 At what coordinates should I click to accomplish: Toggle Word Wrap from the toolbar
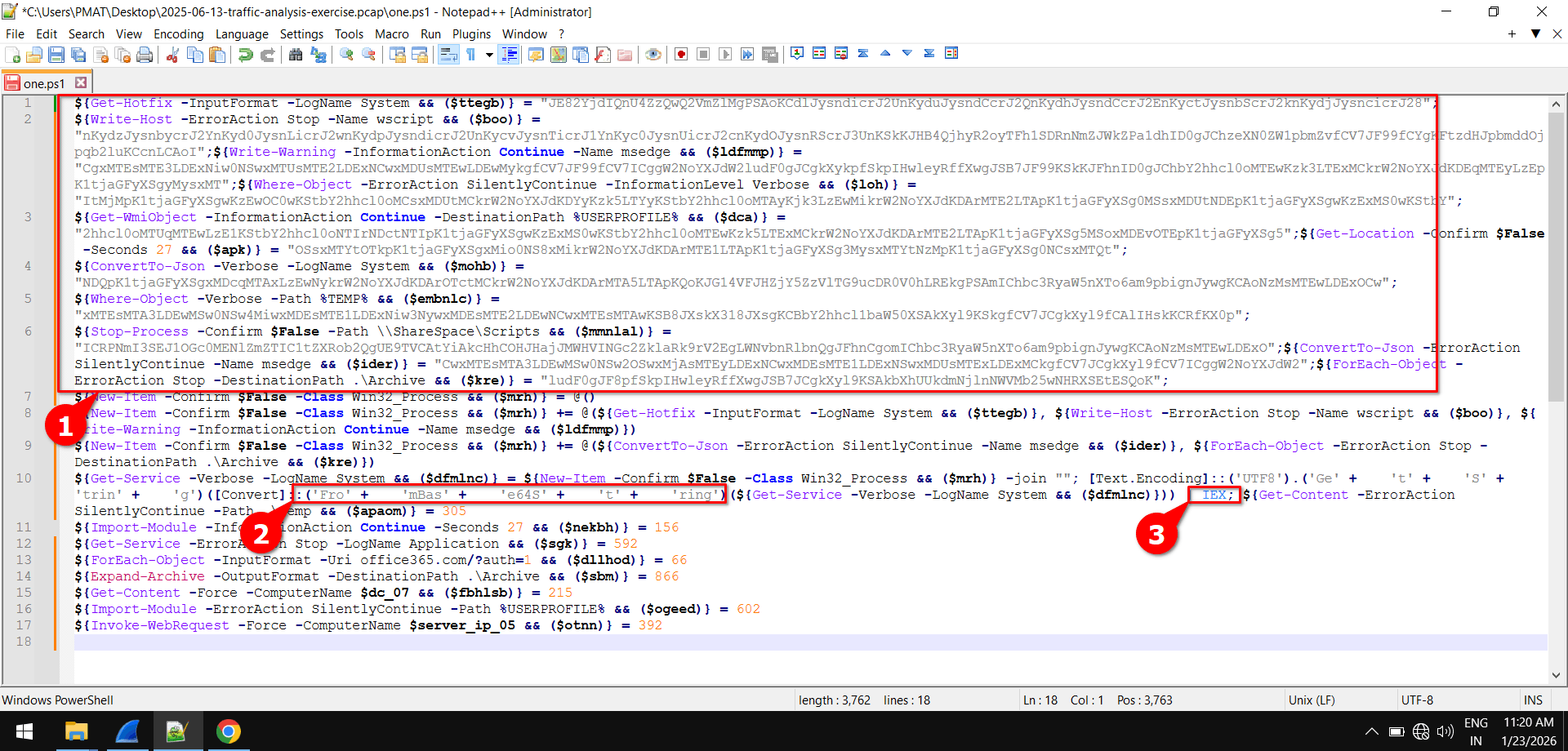click(x=448, y=54)
